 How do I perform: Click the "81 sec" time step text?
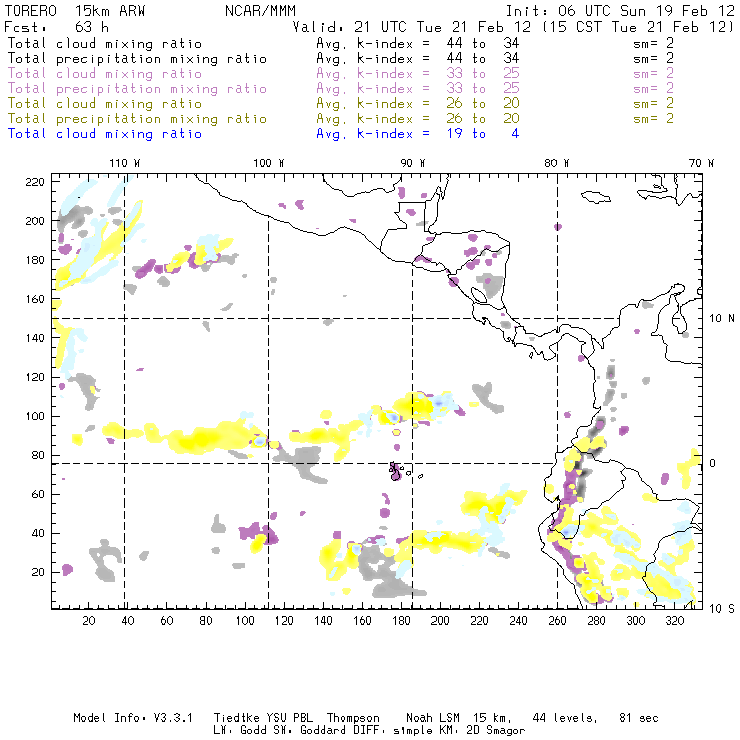[639, 718]
